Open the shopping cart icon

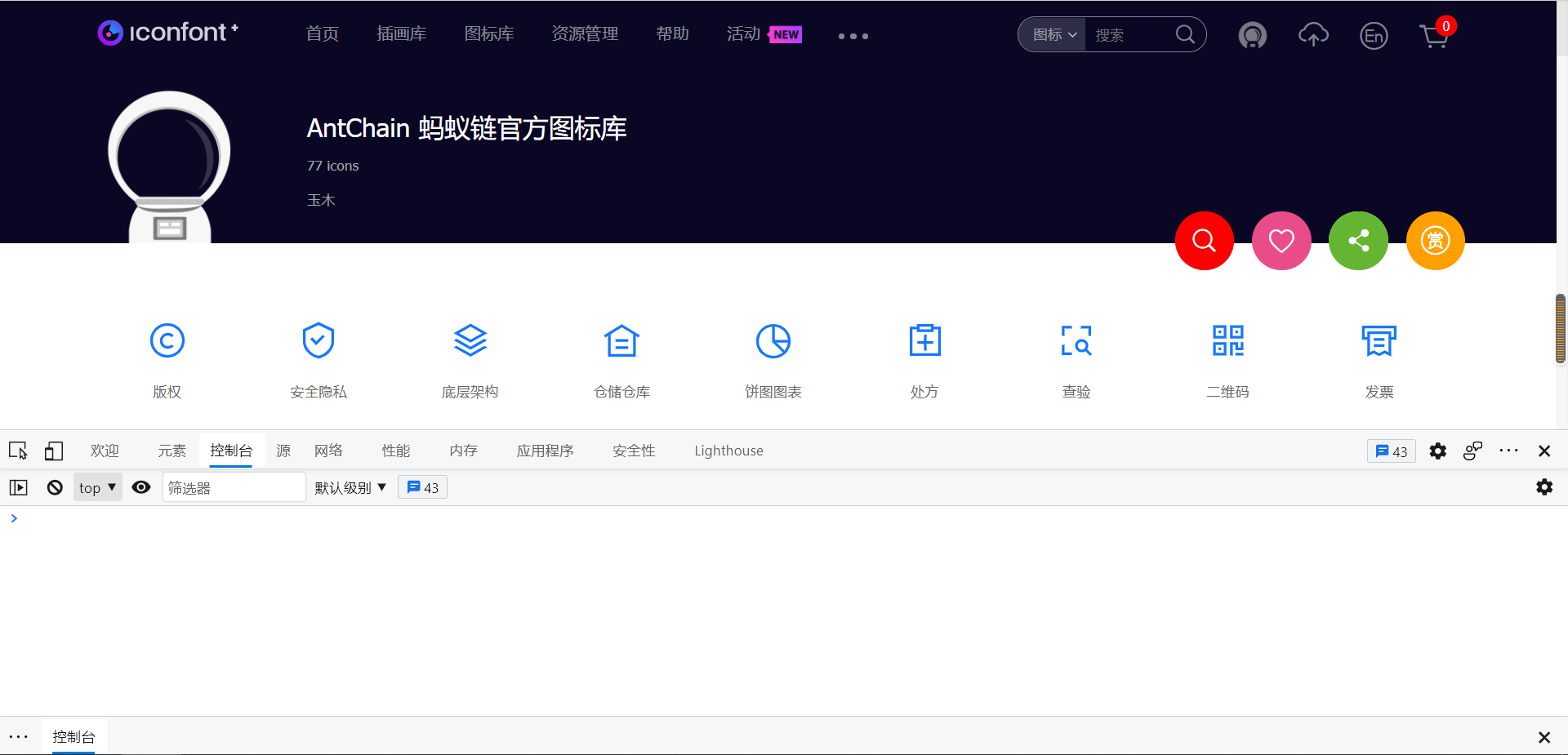pos(1434,36)
